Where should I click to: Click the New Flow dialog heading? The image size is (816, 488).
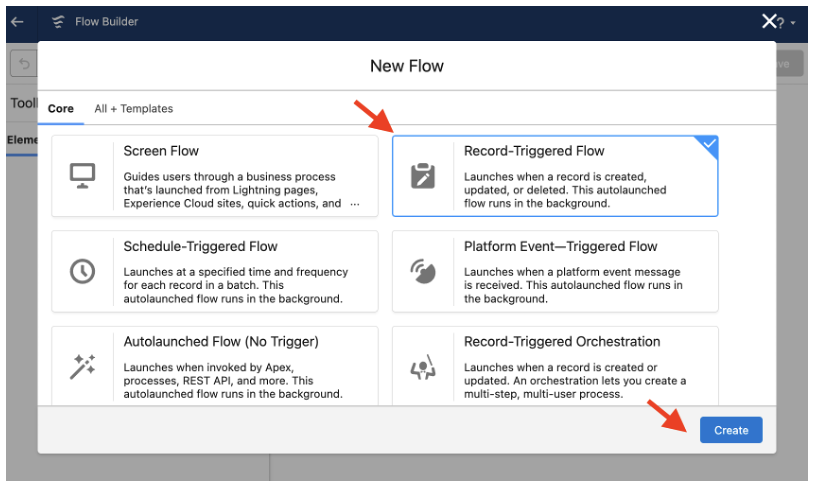[407, 66]
